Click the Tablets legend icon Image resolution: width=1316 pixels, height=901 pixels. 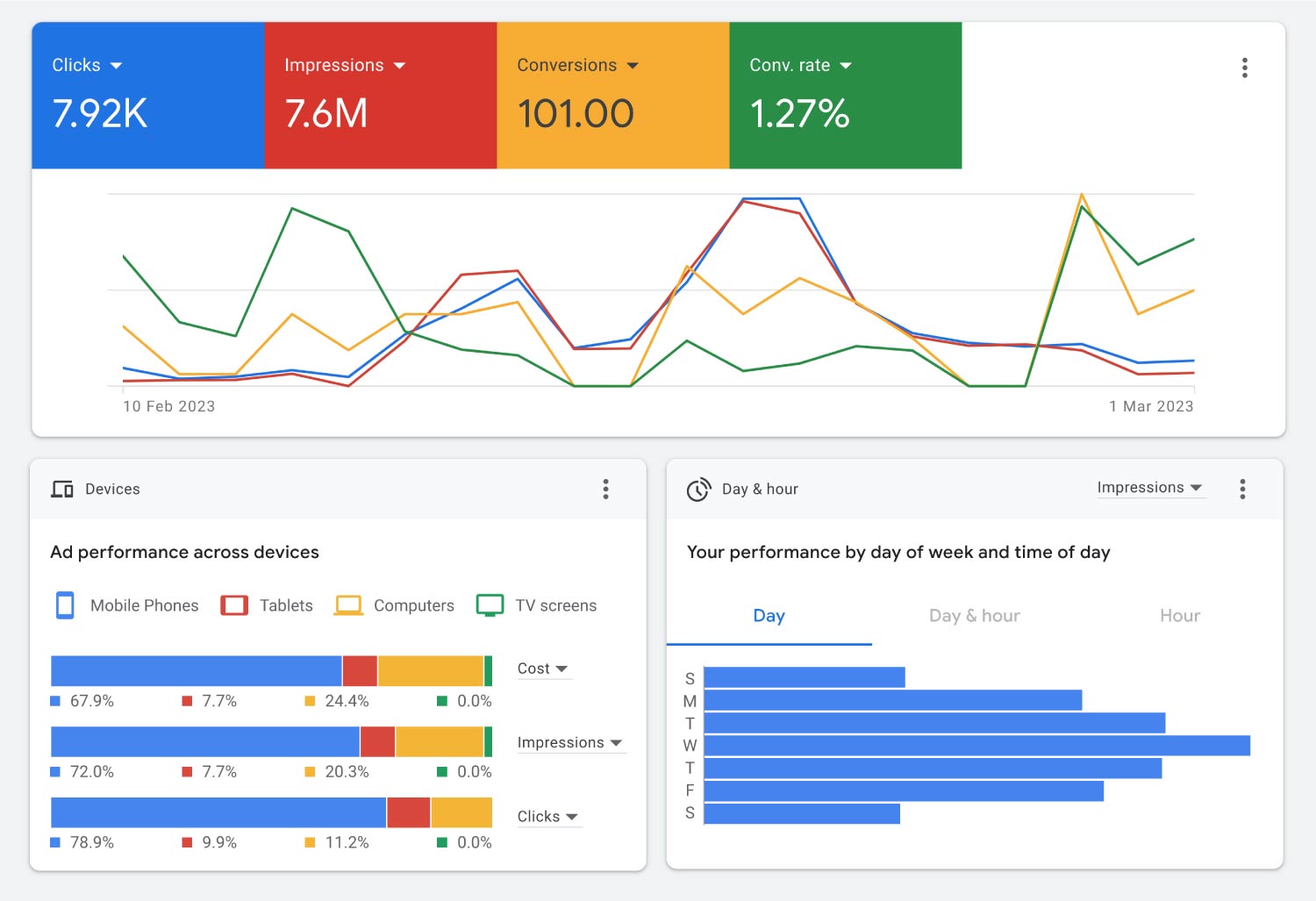point(234,605)
